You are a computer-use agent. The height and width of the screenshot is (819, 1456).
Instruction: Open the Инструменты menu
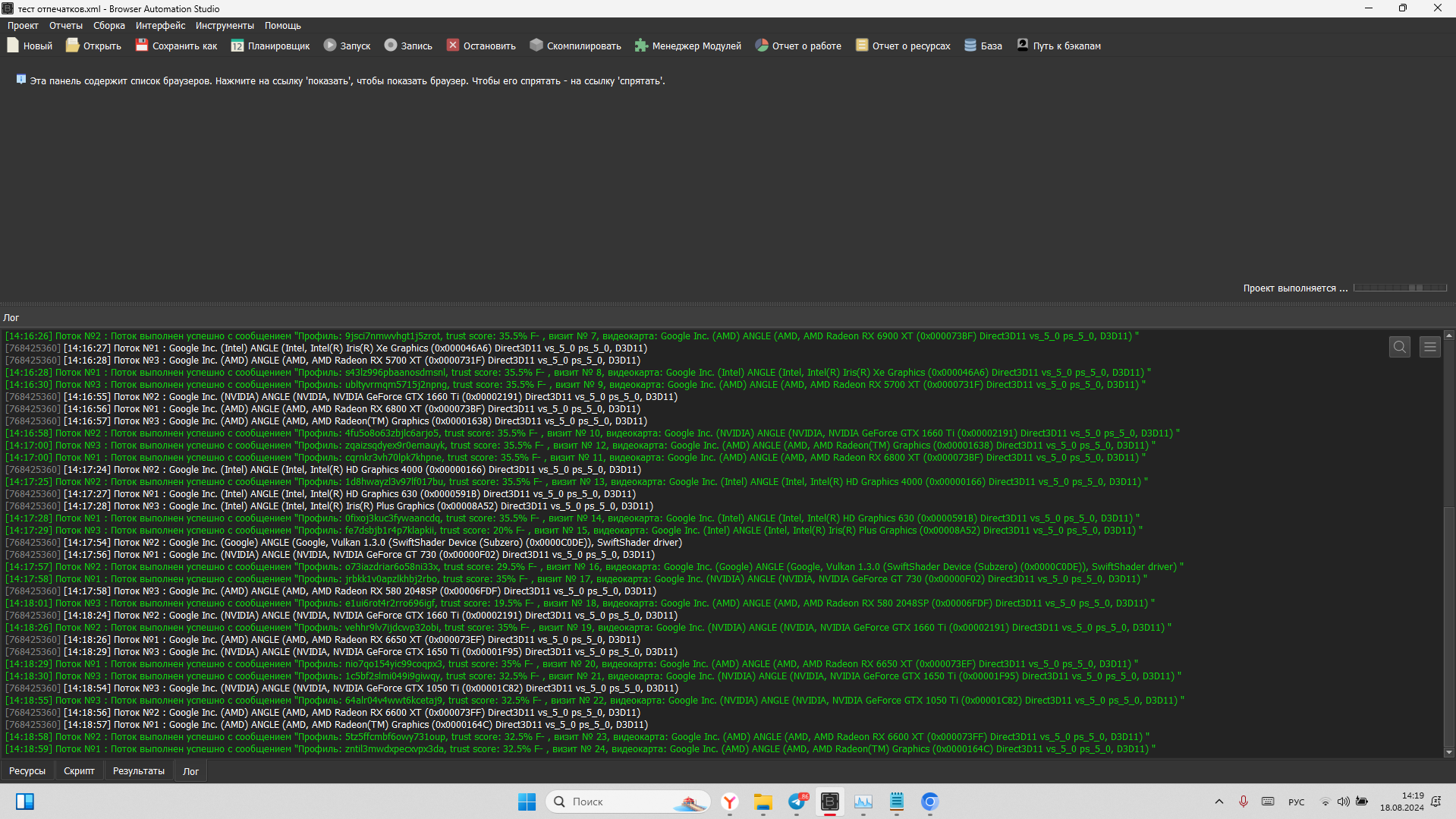(x=225, y=26)
